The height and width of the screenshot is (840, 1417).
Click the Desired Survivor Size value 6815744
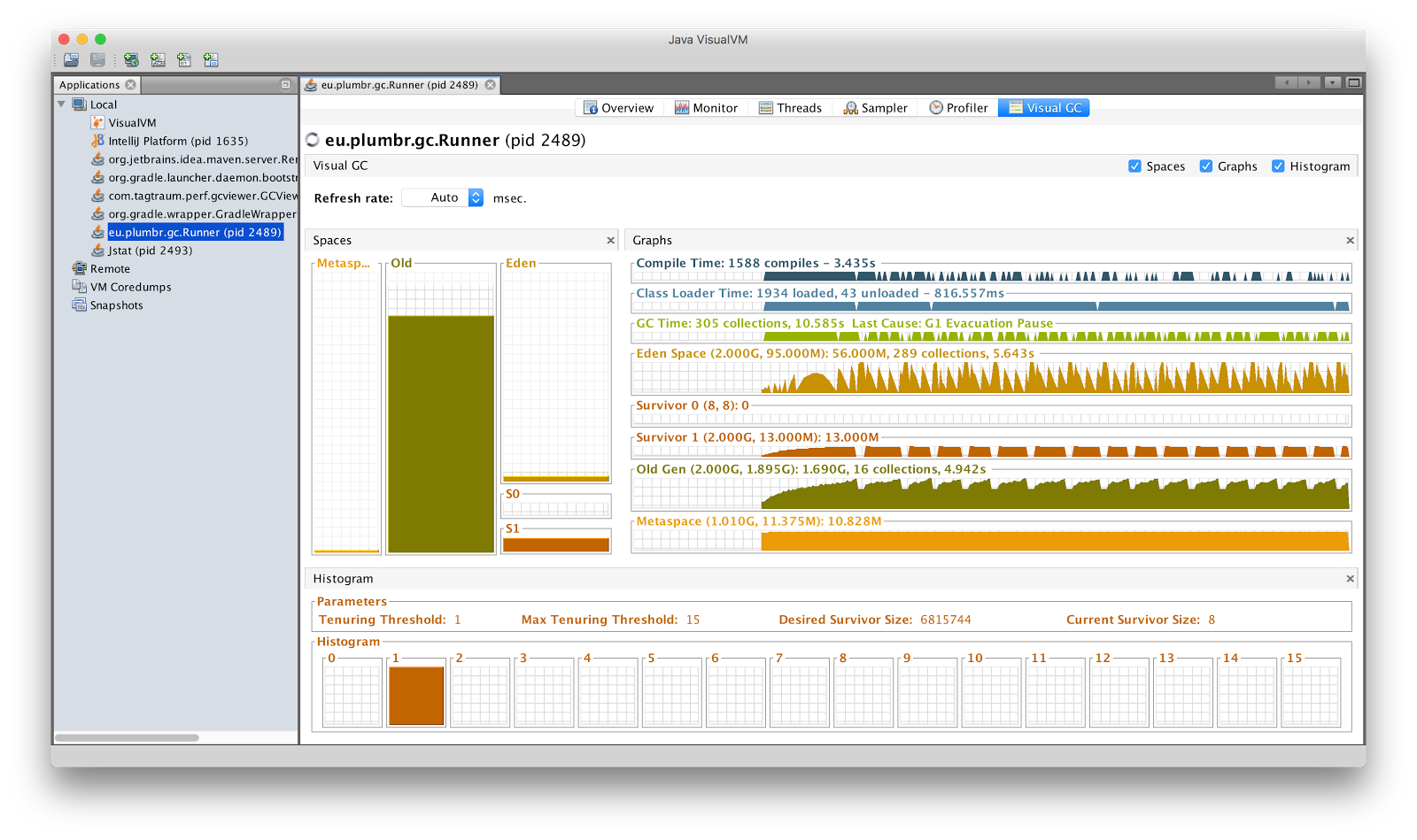point(946,620)
